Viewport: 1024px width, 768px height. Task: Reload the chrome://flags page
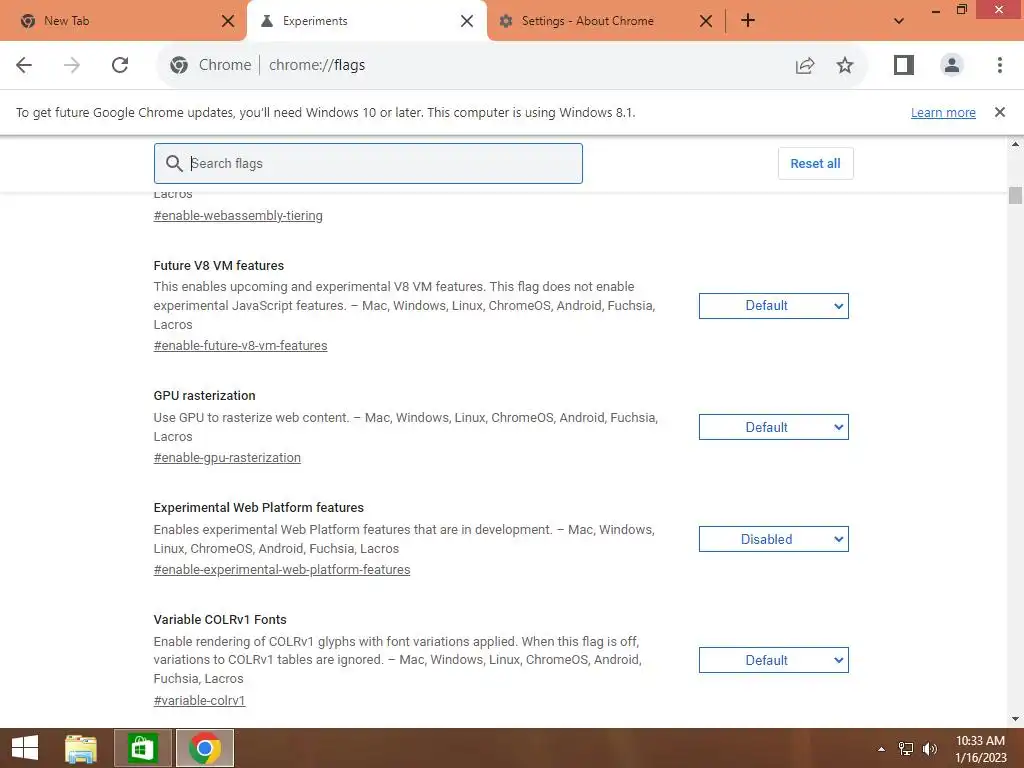120,65
